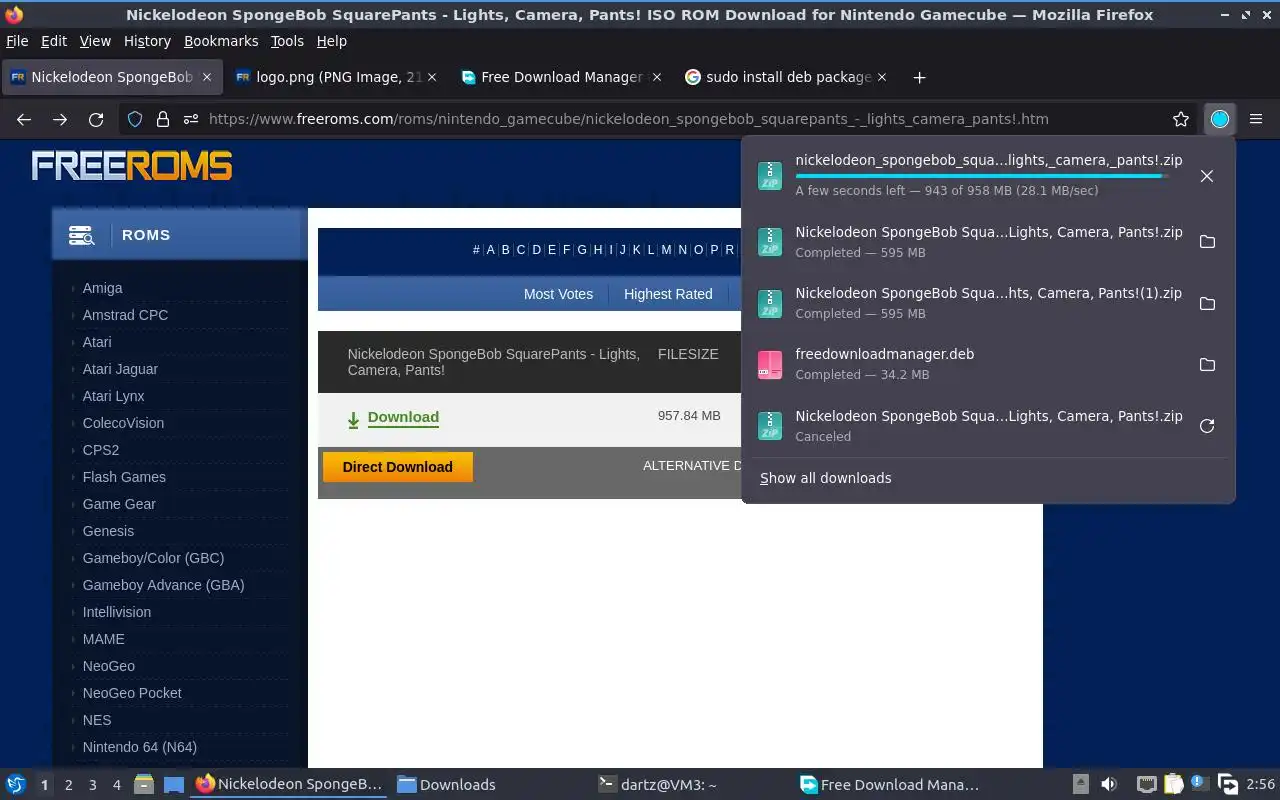Image resolution: width=1280 pixels, height=800 pixels.
Task: Sort ROMs by Highest Rated
Action: click(668, 294)
